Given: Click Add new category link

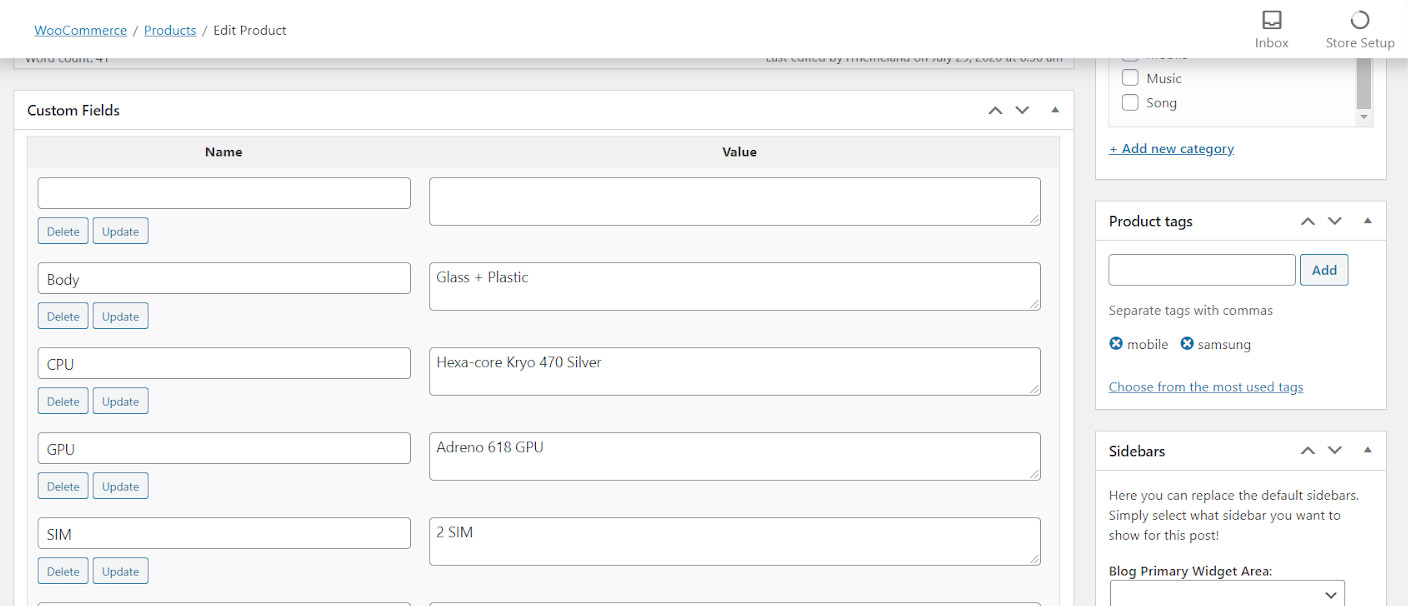Looking at the screenshot, I should 1171,149.
